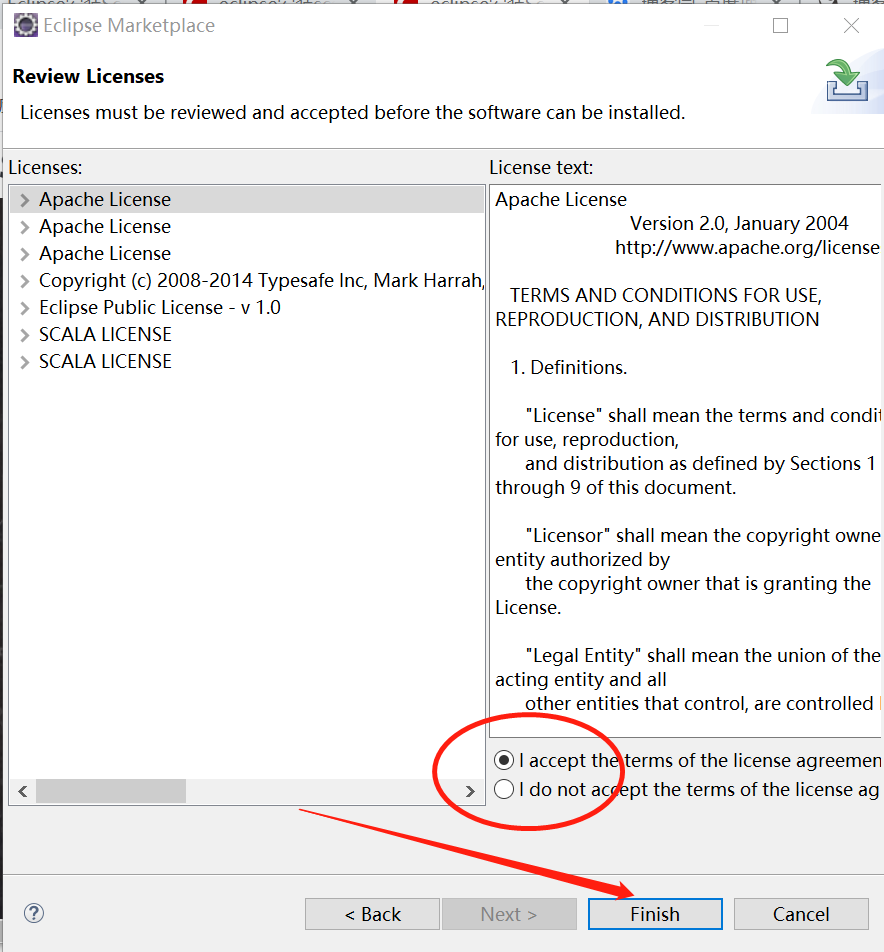Image resolution: width=884 pixels, height=952 pixels.
Task: Click the right arrow of the licenses scrollbar
Action: pos(470,791)
